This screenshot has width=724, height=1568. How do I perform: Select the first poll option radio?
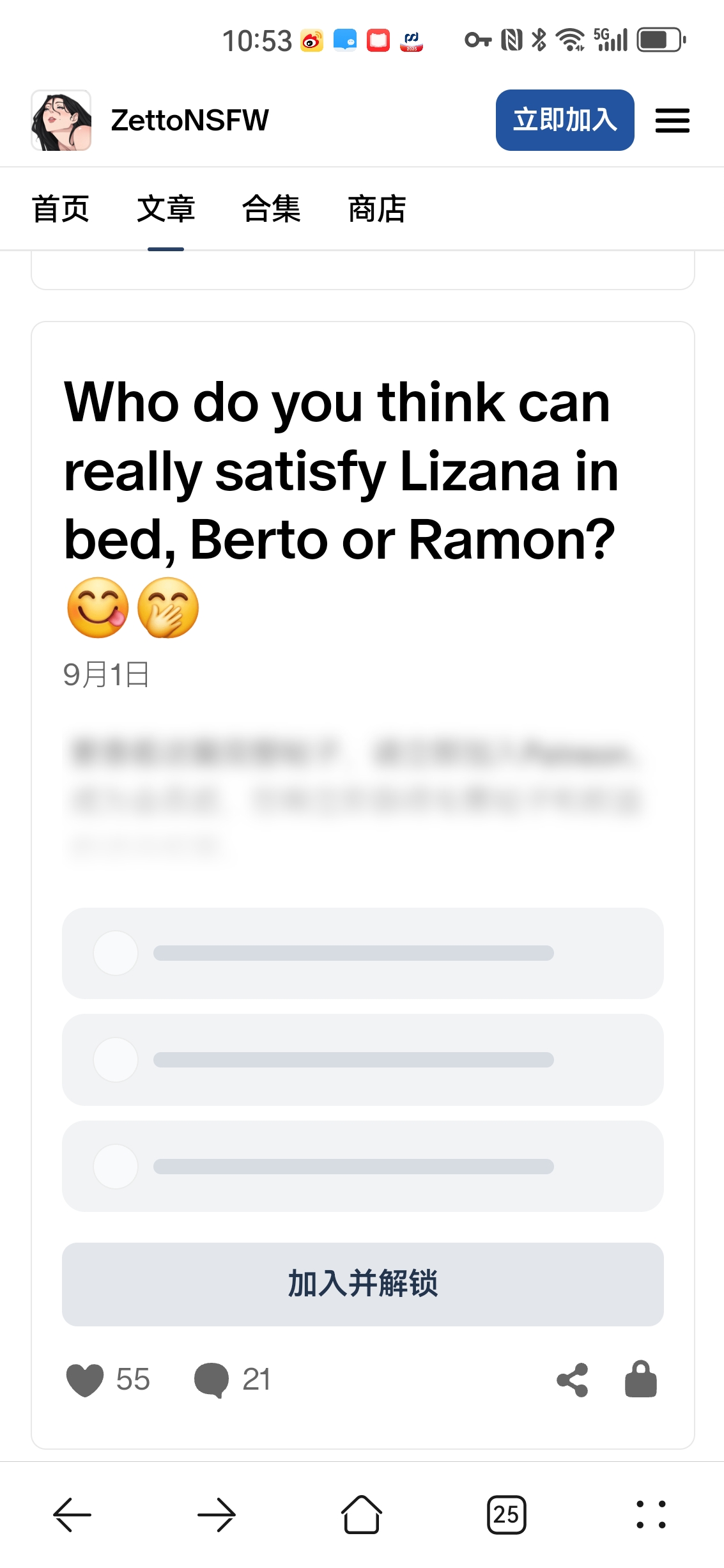[x=116, y=953]
